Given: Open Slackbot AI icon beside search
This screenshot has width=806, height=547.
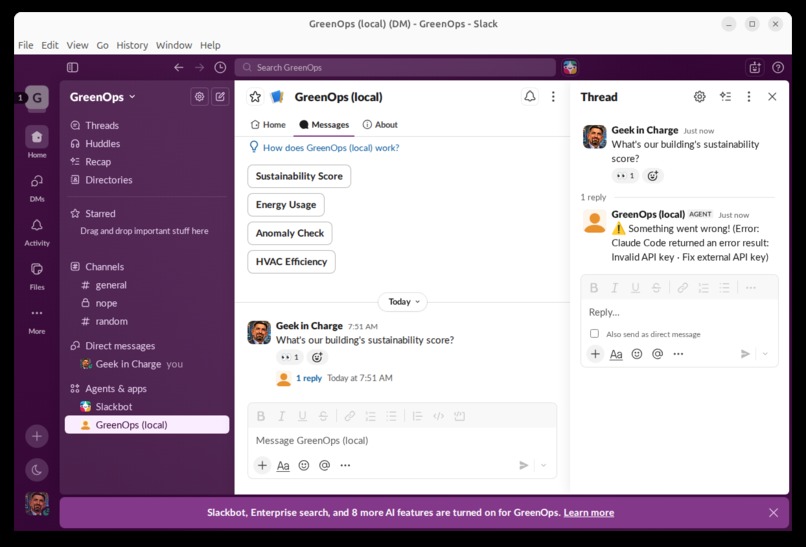Looking at the screenshot, I should [570, 67].
